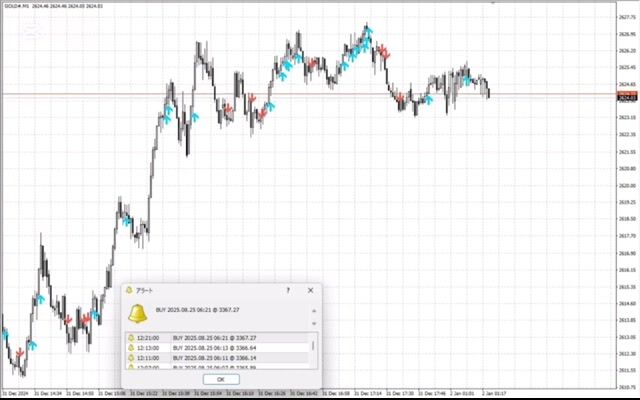Click the leftmost 31 Dec 2024 time label

pyautogui.click(x=16, y=394)
